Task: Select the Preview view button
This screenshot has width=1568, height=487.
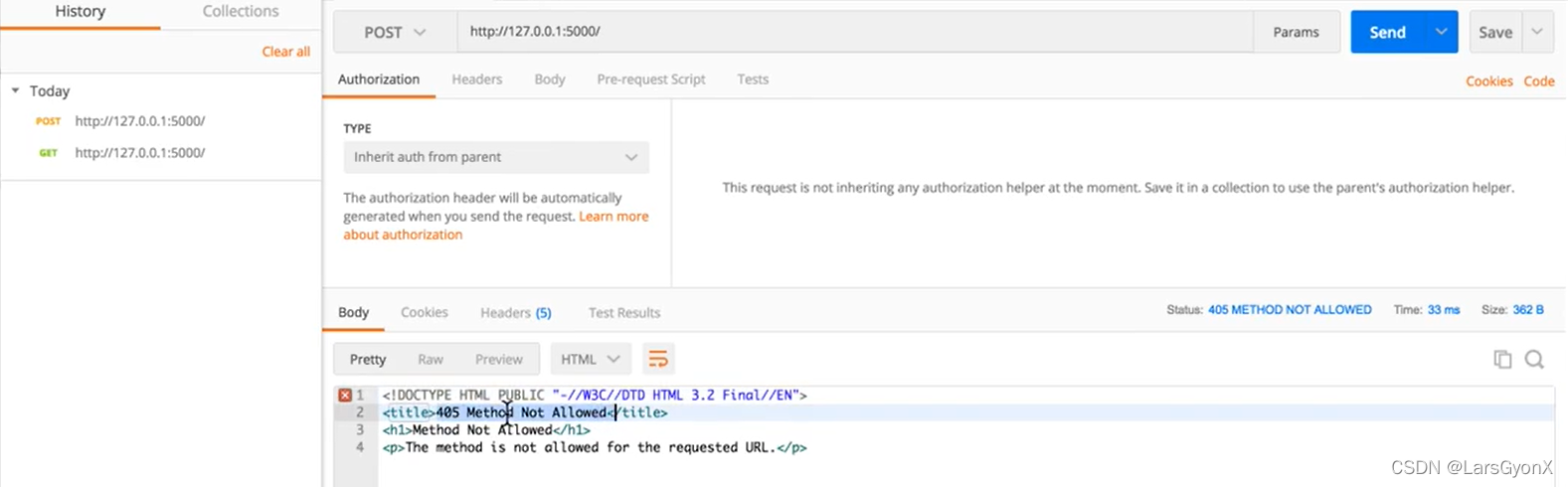Action: [499, 359]
